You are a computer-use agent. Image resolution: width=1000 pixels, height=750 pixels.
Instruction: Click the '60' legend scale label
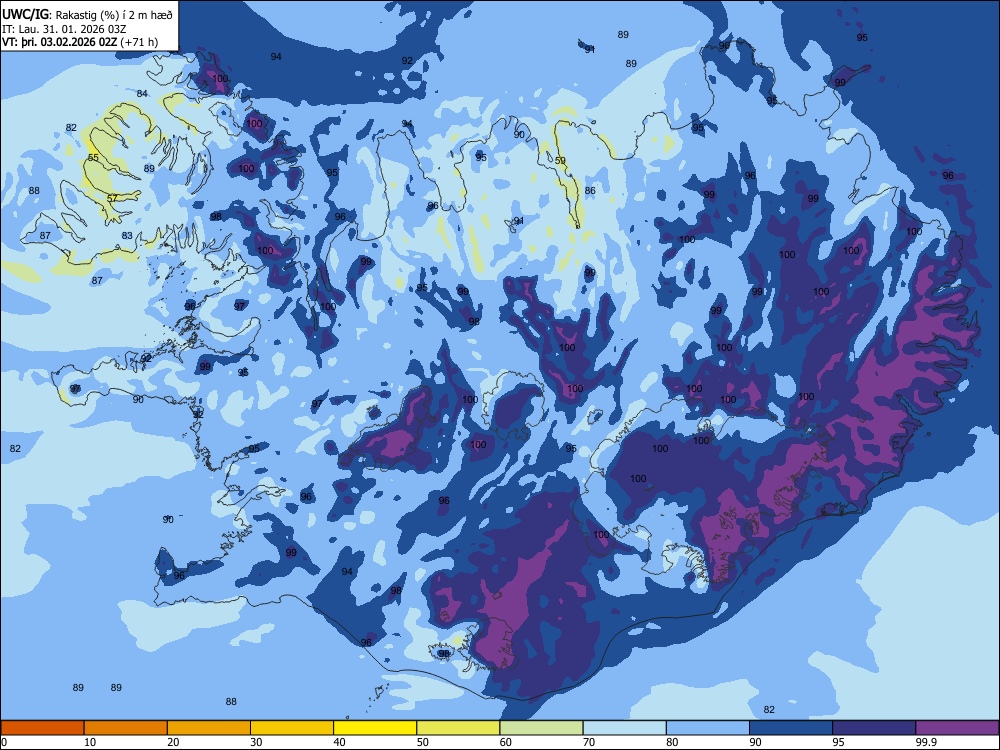pos(506,742)
